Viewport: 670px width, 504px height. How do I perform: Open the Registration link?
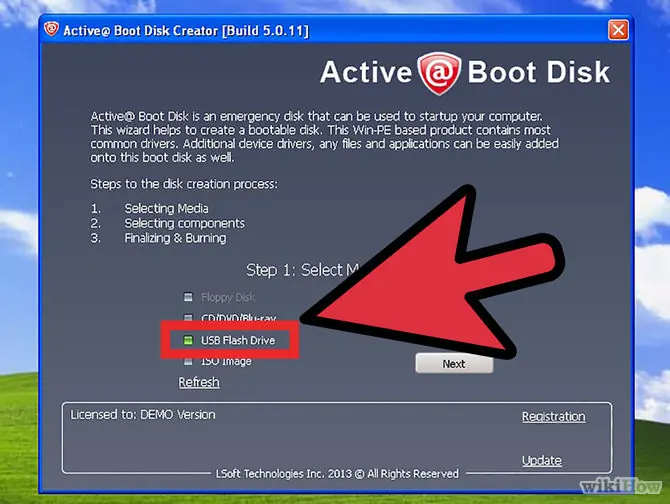point(554,416)
